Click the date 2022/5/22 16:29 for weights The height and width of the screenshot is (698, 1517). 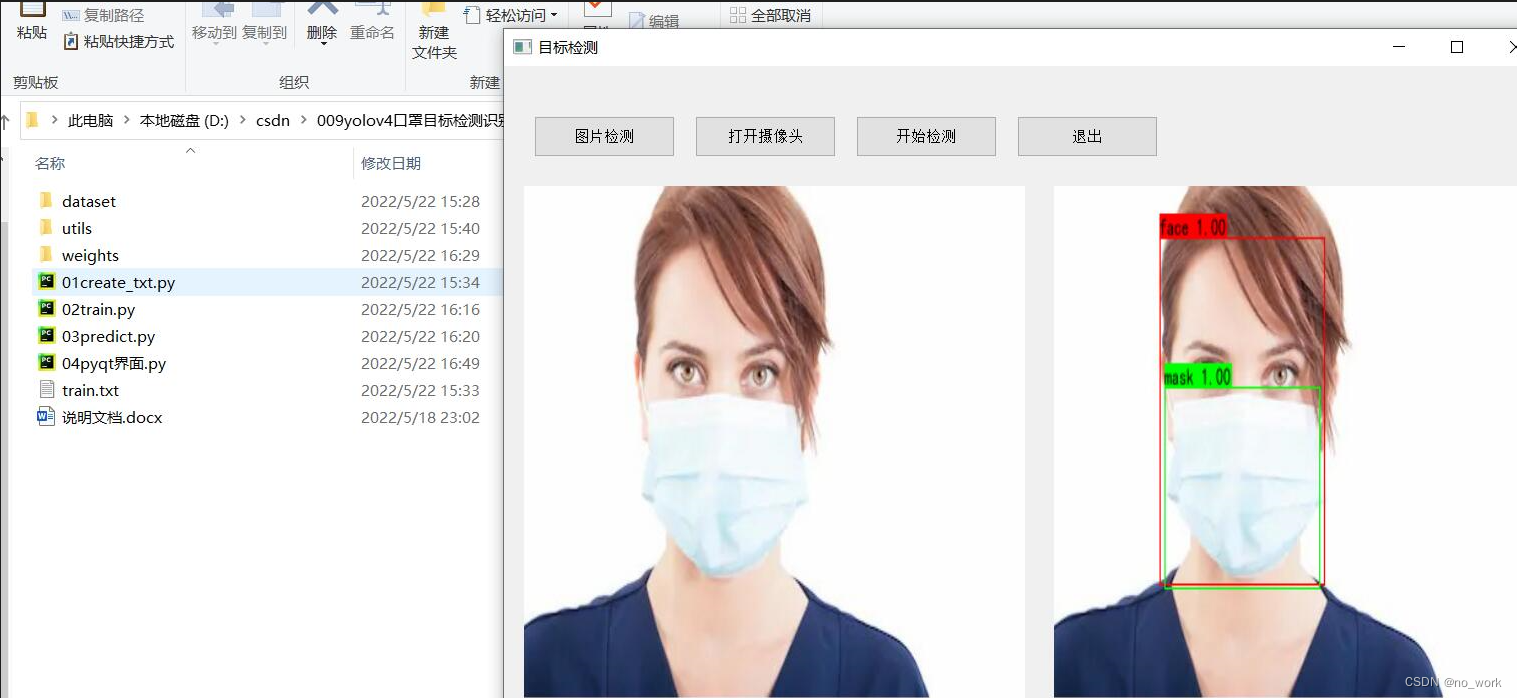coord(420,255)
